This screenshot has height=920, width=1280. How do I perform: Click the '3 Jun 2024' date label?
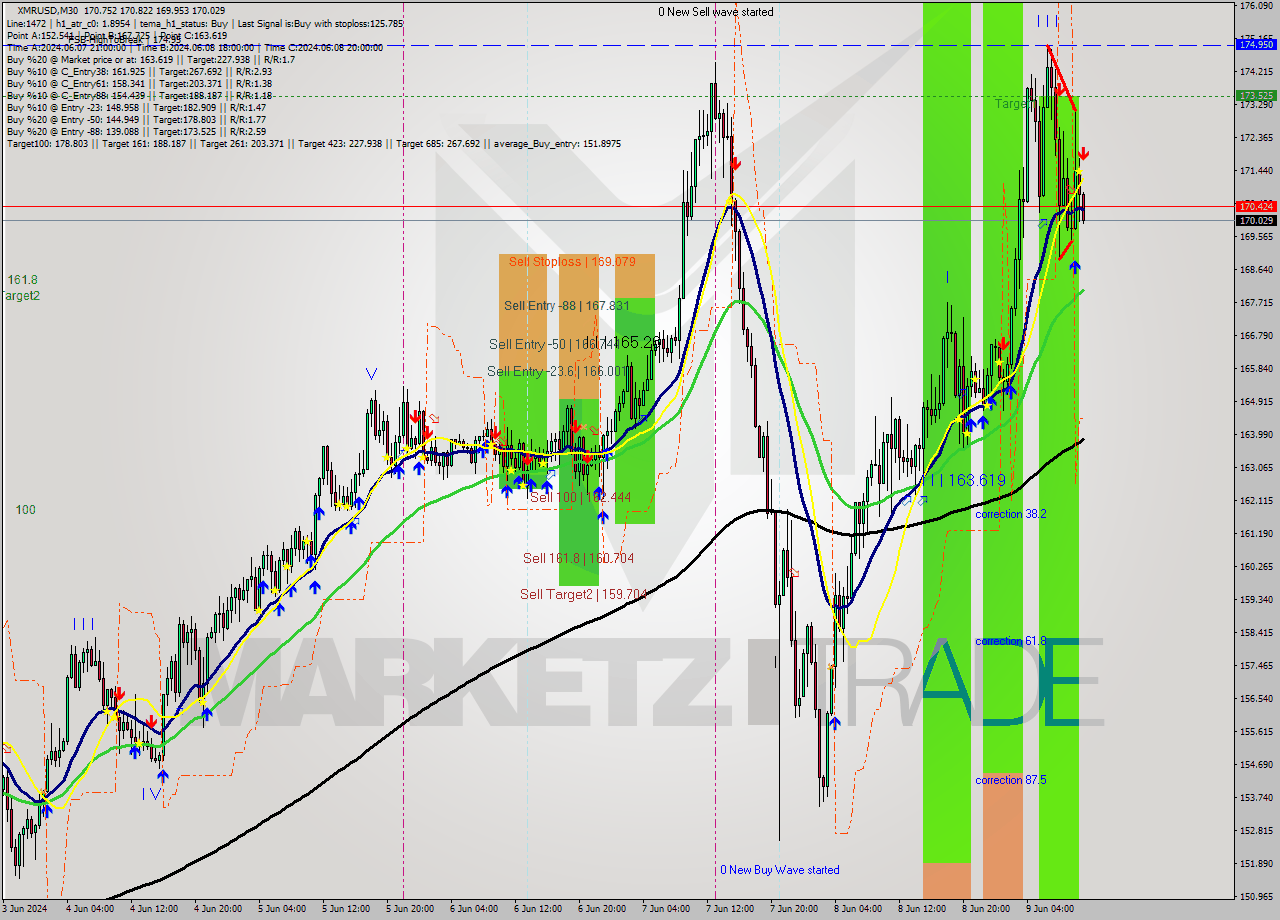(27, 909)
